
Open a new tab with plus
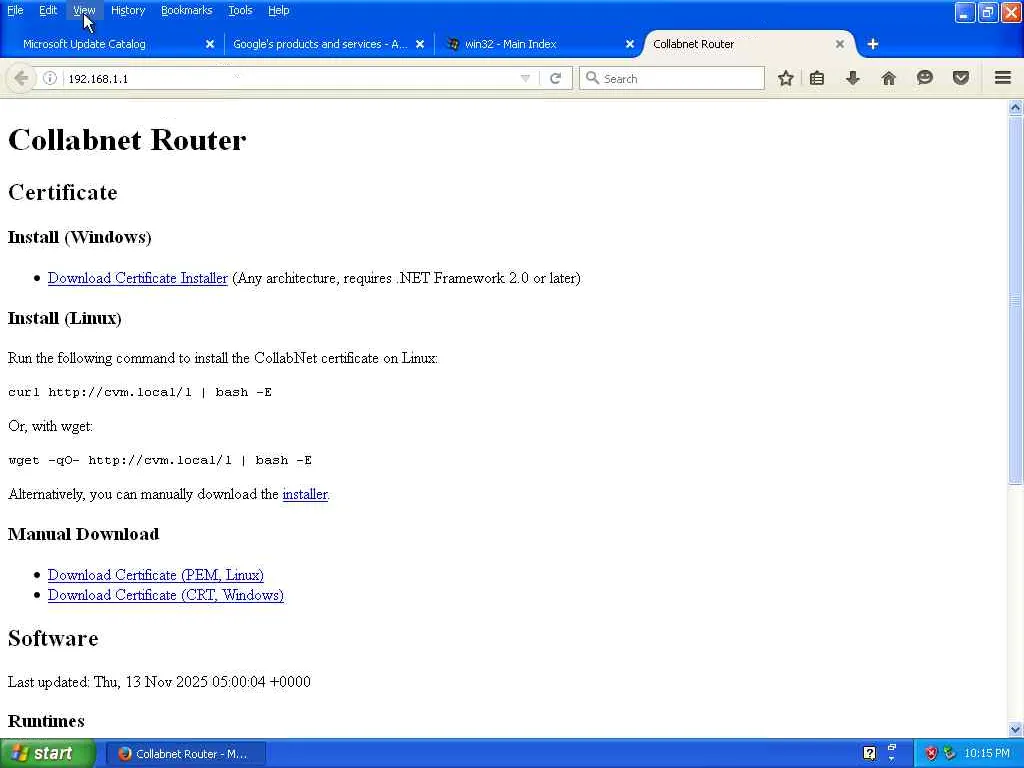pos(872,44)
